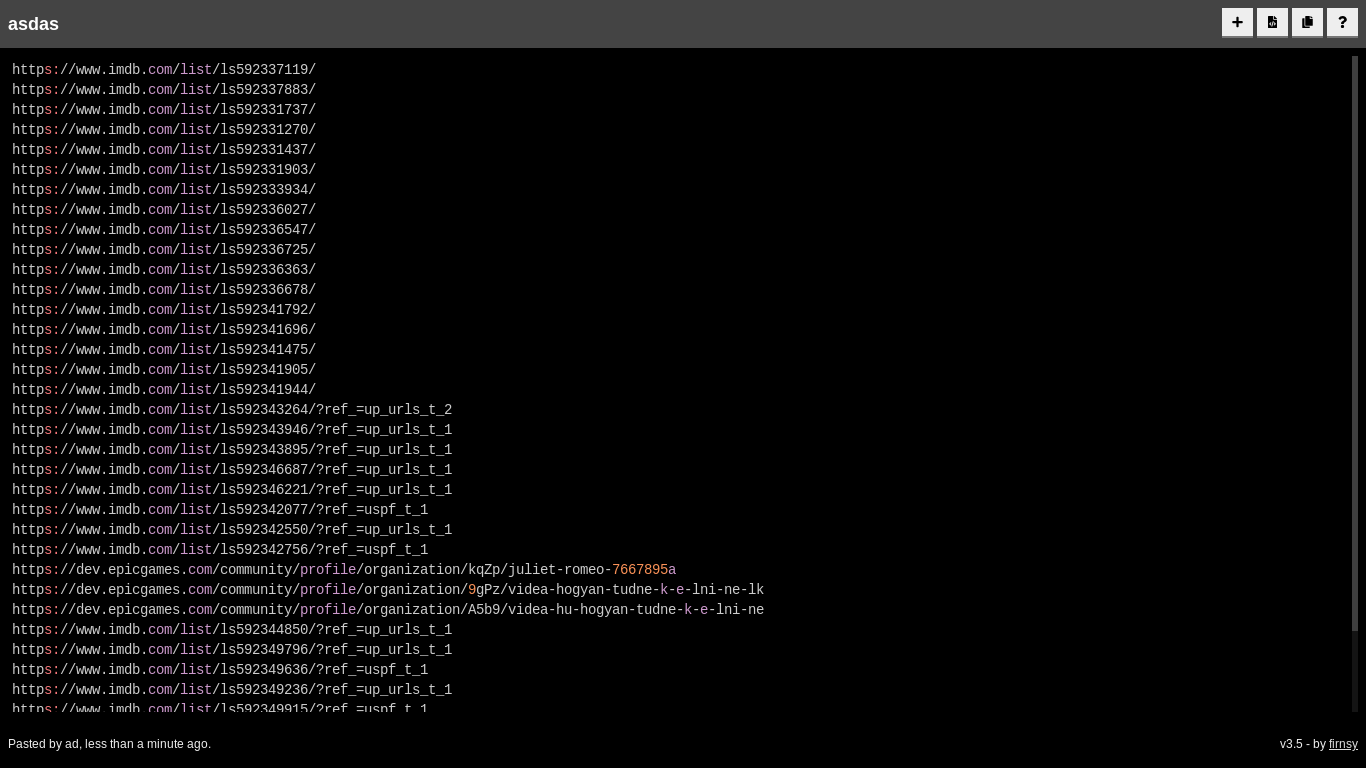
Task: Click the epicgames juliet-romeo-7667895a line
Action: [x=344, y=570]
